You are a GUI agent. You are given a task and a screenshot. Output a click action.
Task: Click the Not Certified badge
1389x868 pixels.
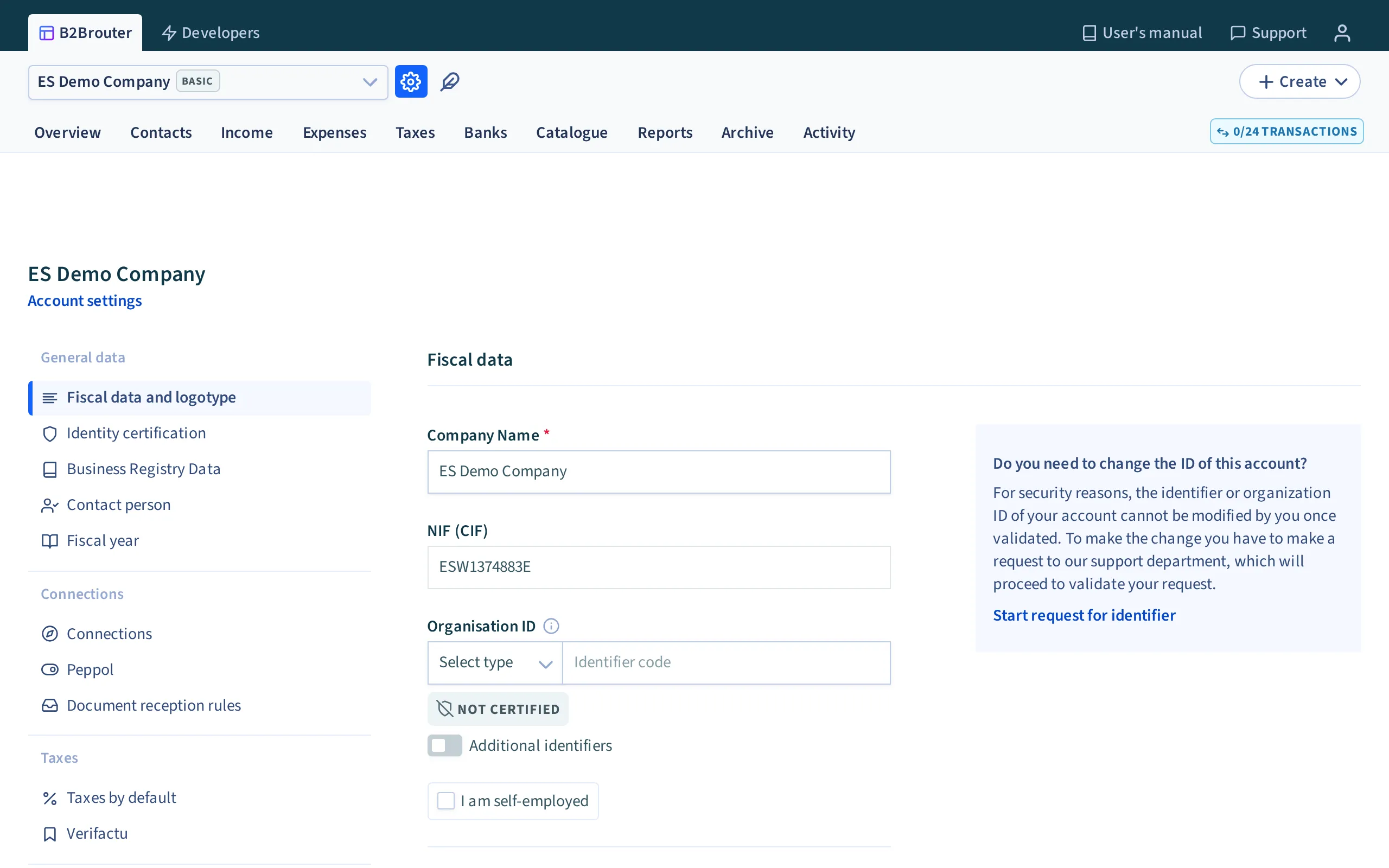click(498, 709)
